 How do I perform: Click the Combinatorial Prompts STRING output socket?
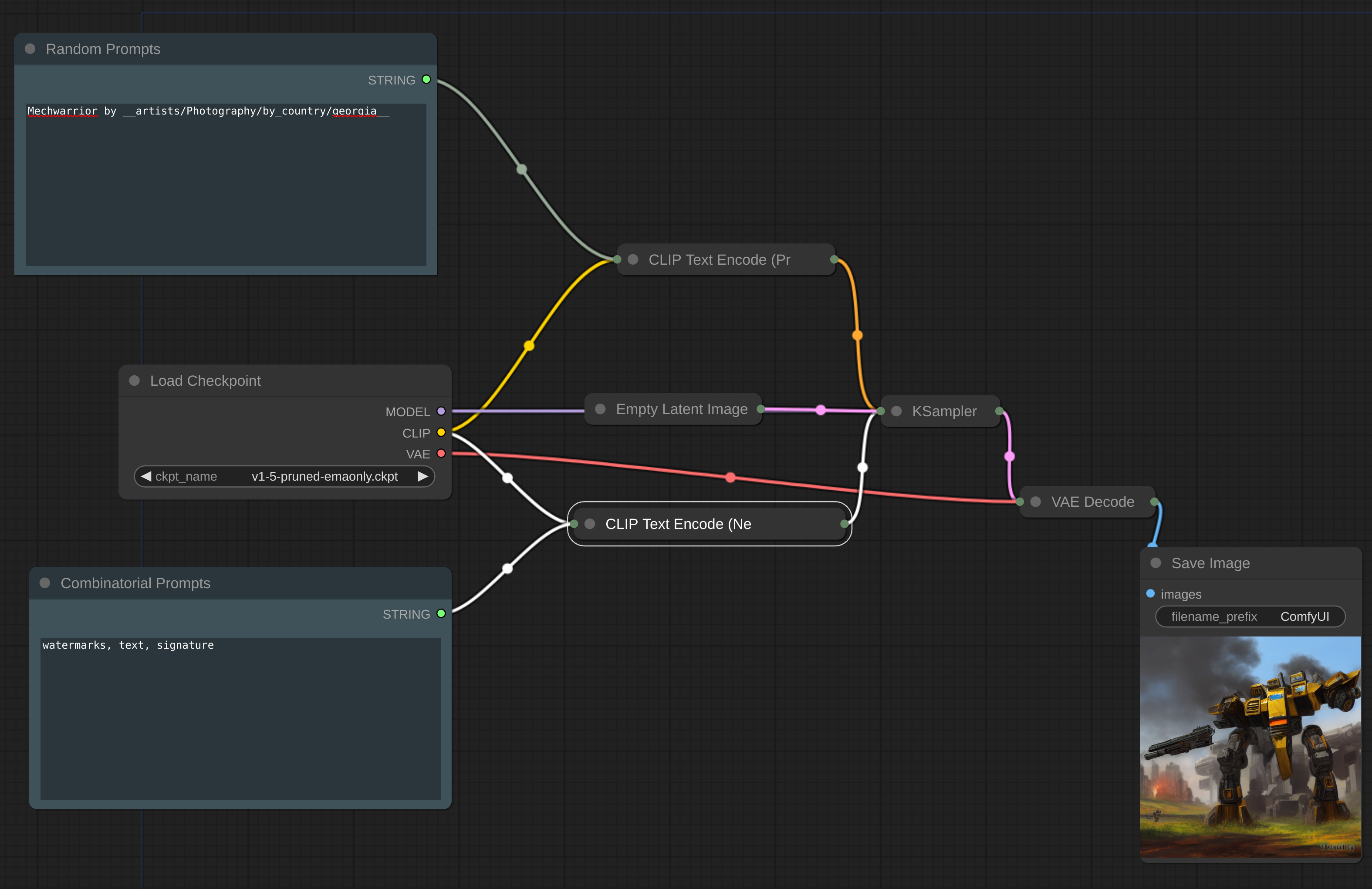pyautogui.click(x=441, y=613)
